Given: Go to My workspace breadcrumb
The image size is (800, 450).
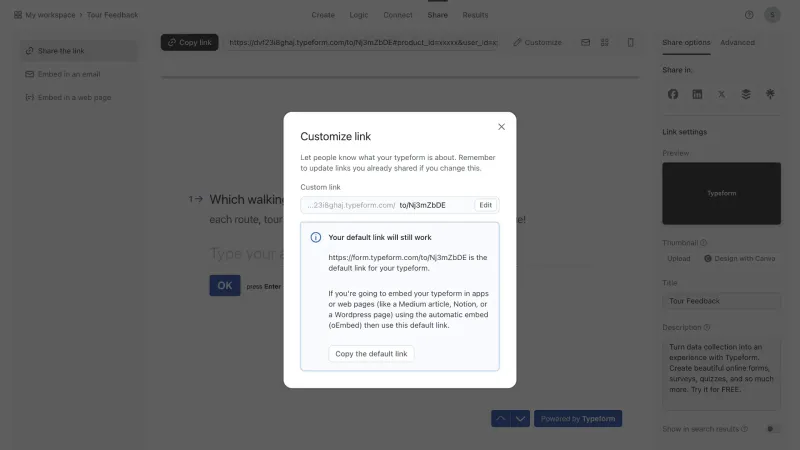Looking at the screenshot, I should coord(50,15).
